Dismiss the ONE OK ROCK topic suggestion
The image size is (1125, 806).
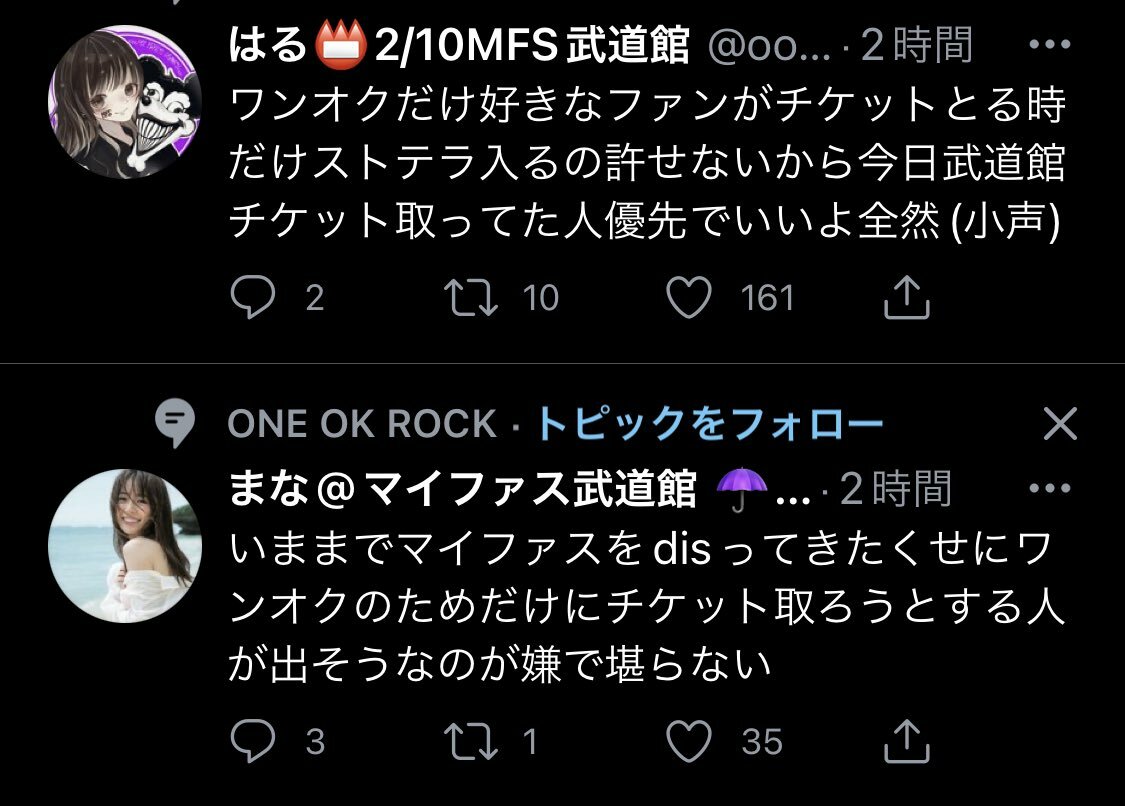tap(1060, 423)
